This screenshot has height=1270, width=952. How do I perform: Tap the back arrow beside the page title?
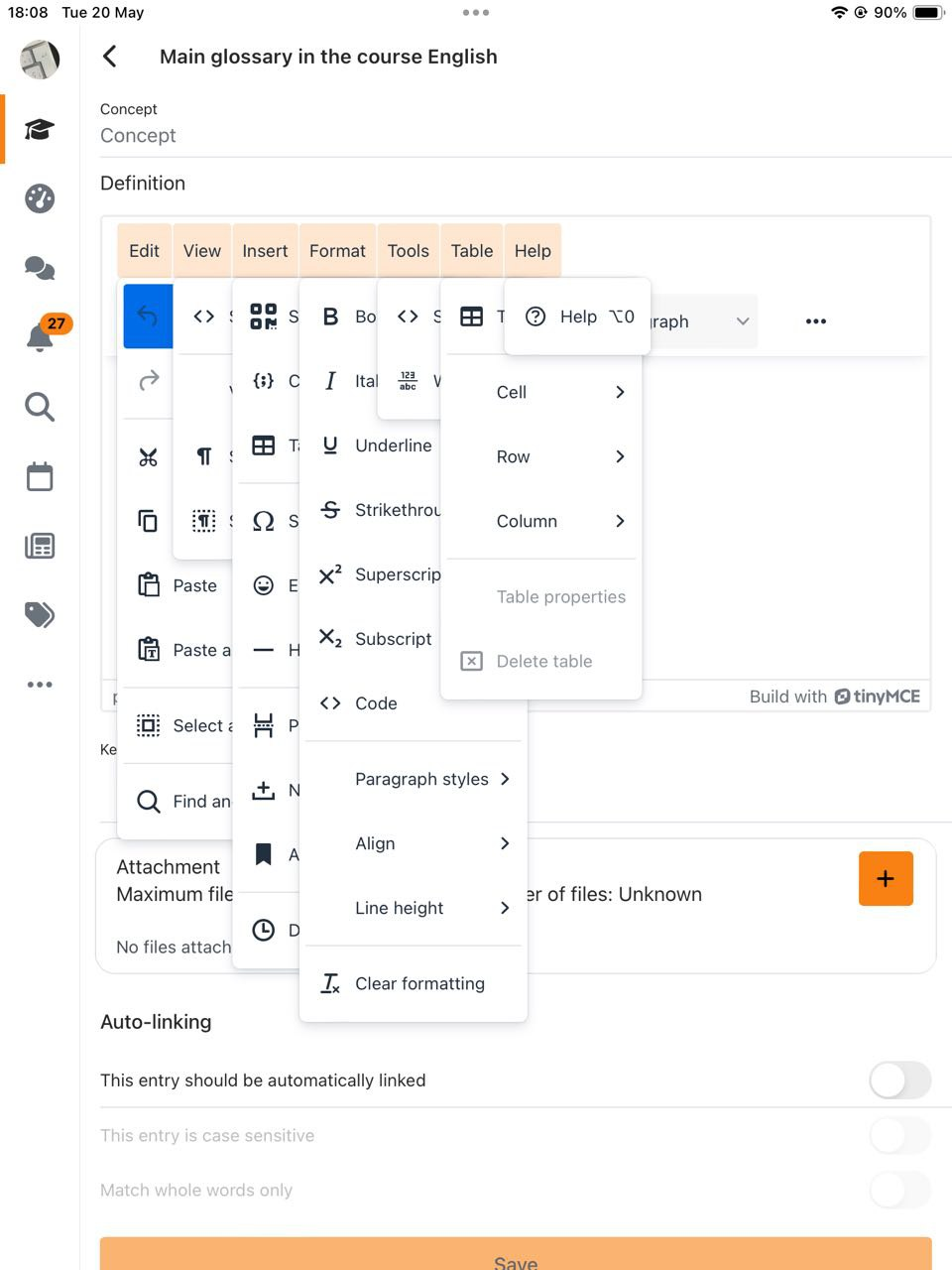coord(110,57)
